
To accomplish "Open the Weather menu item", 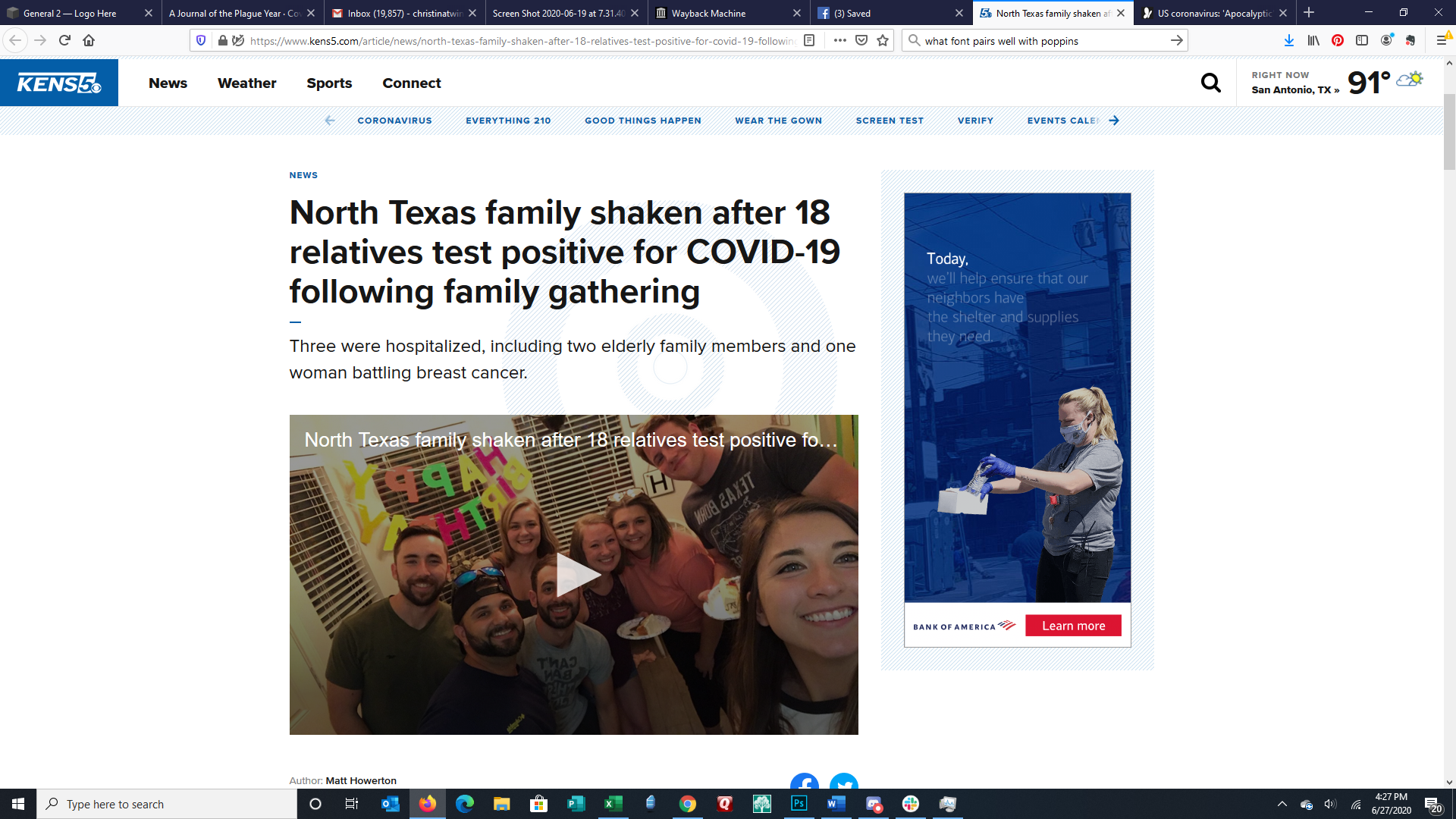I will pos(246,83).
